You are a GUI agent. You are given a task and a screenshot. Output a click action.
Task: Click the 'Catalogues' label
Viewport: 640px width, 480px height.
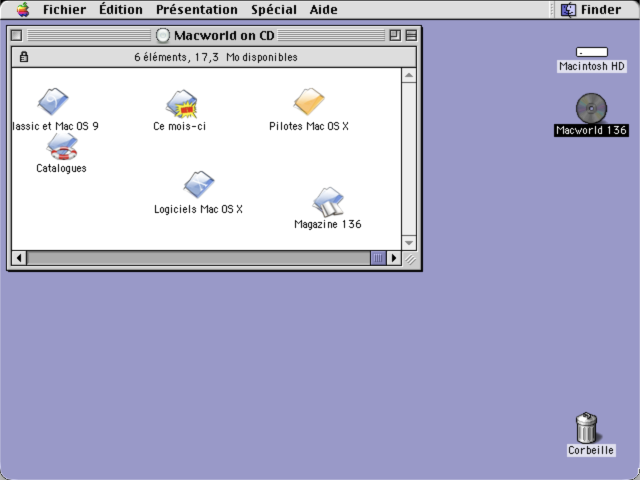pyautogui.click(x=61, y=168)
